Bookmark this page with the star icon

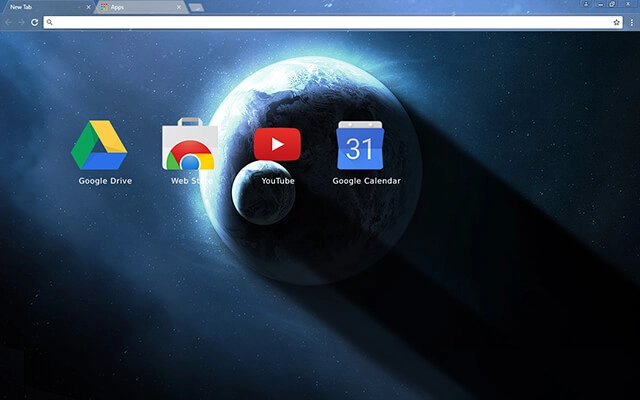616,22
